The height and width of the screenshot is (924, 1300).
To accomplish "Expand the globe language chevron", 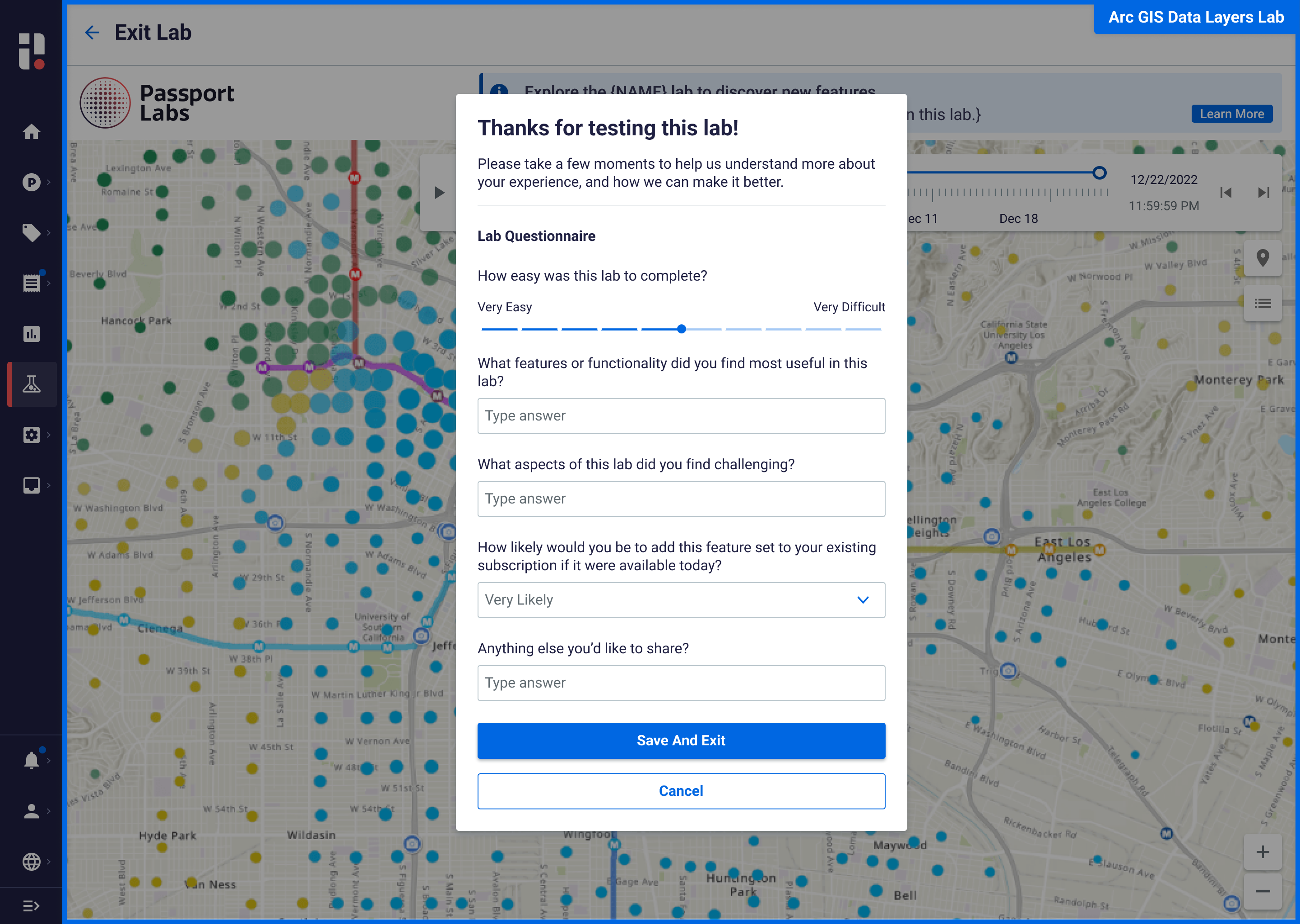I will pos(49,861).
